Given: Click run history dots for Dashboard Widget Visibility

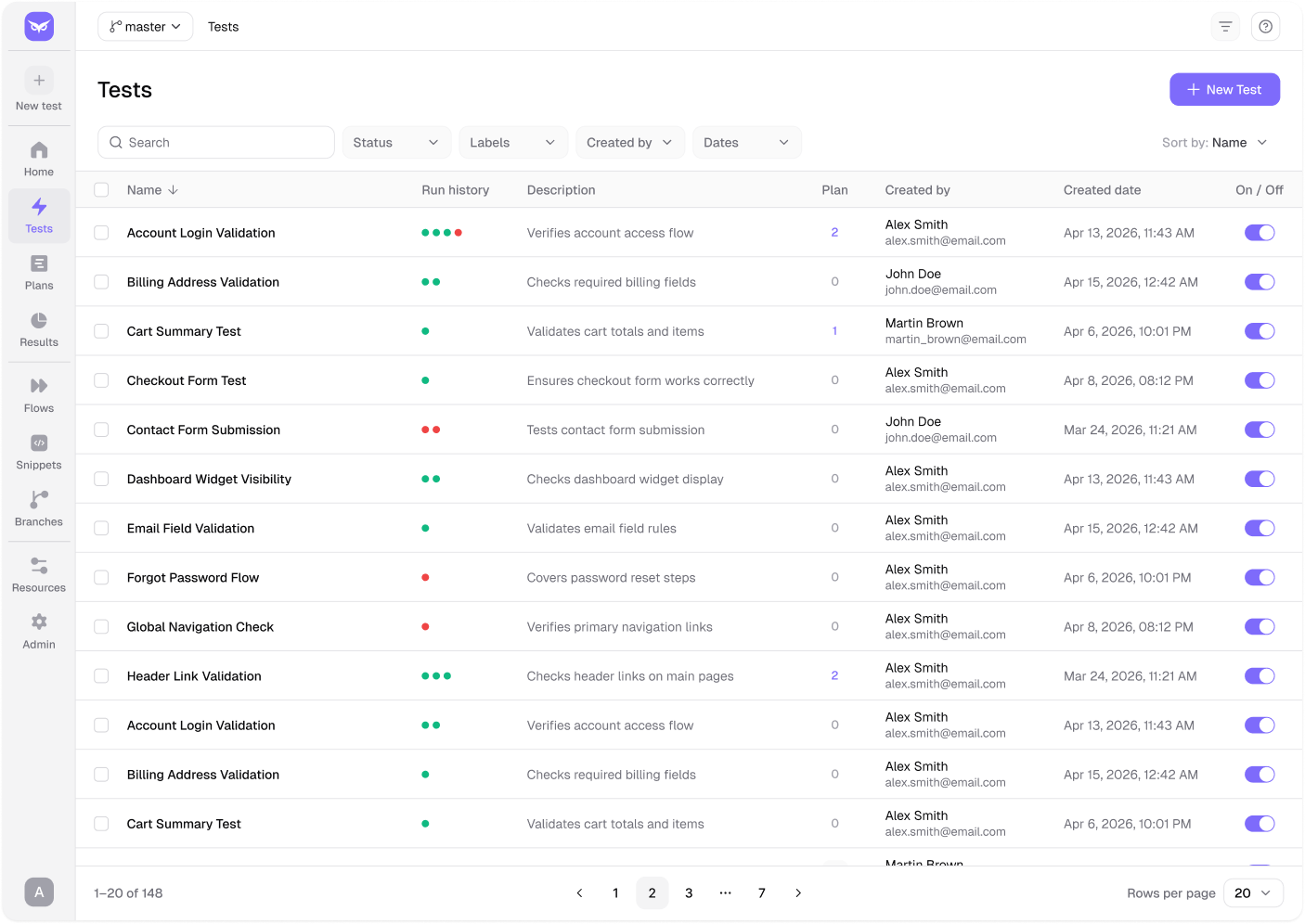Looking at the screenshot, I should (431, 479).
